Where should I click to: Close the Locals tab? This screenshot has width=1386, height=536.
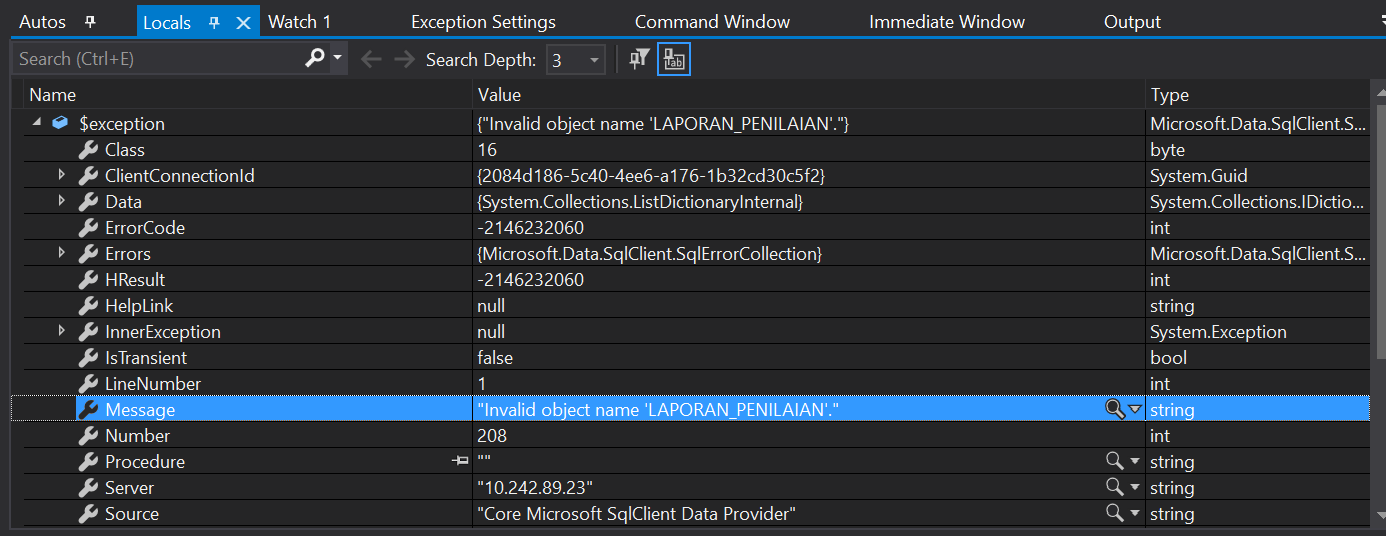point(243,22)
